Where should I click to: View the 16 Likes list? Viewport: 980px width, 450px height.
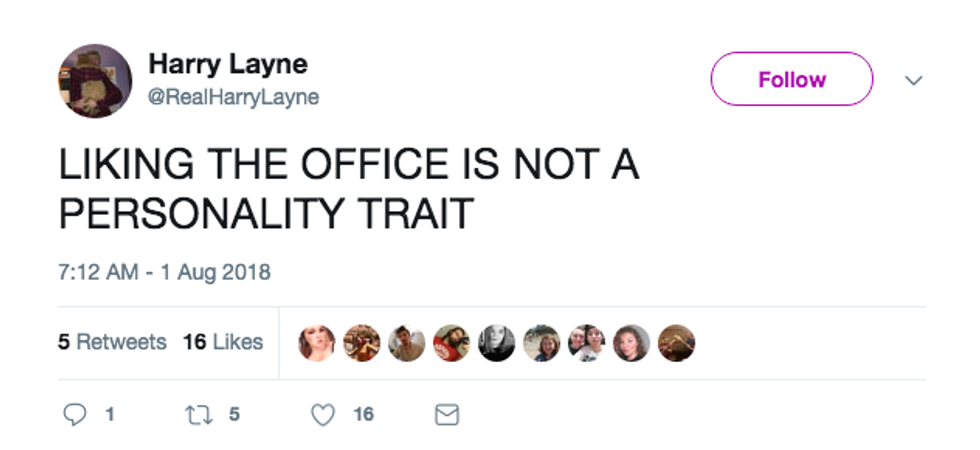point(223,342)
